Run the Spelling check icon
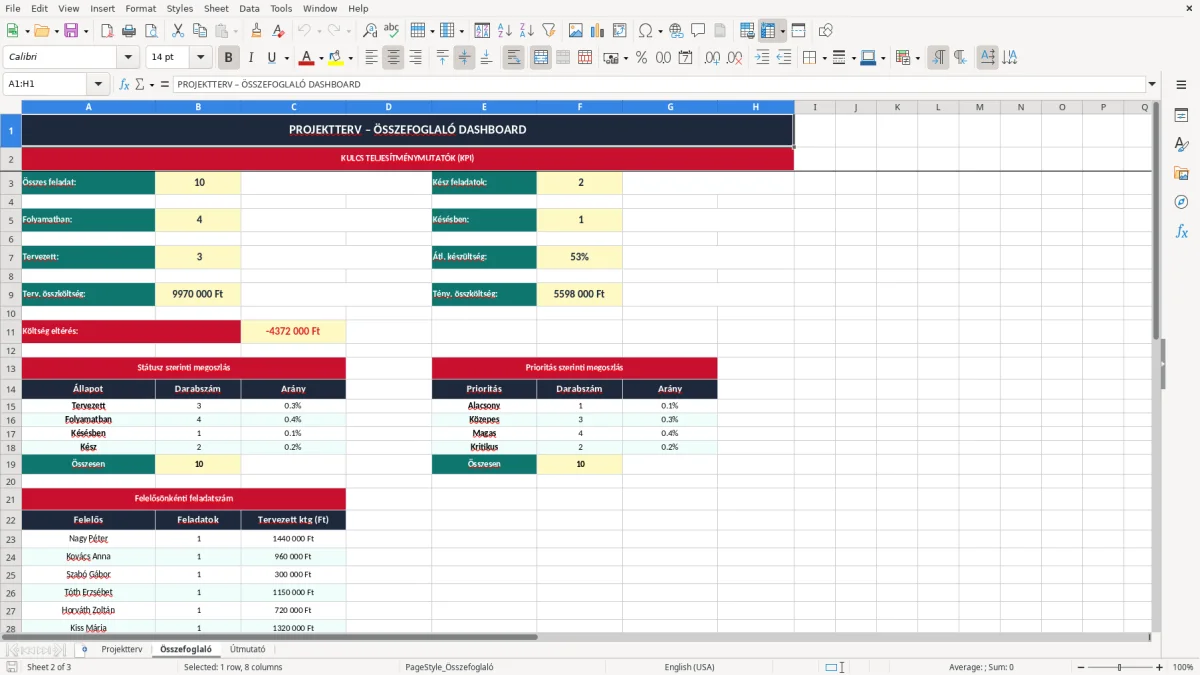 (x=392, y=31)
